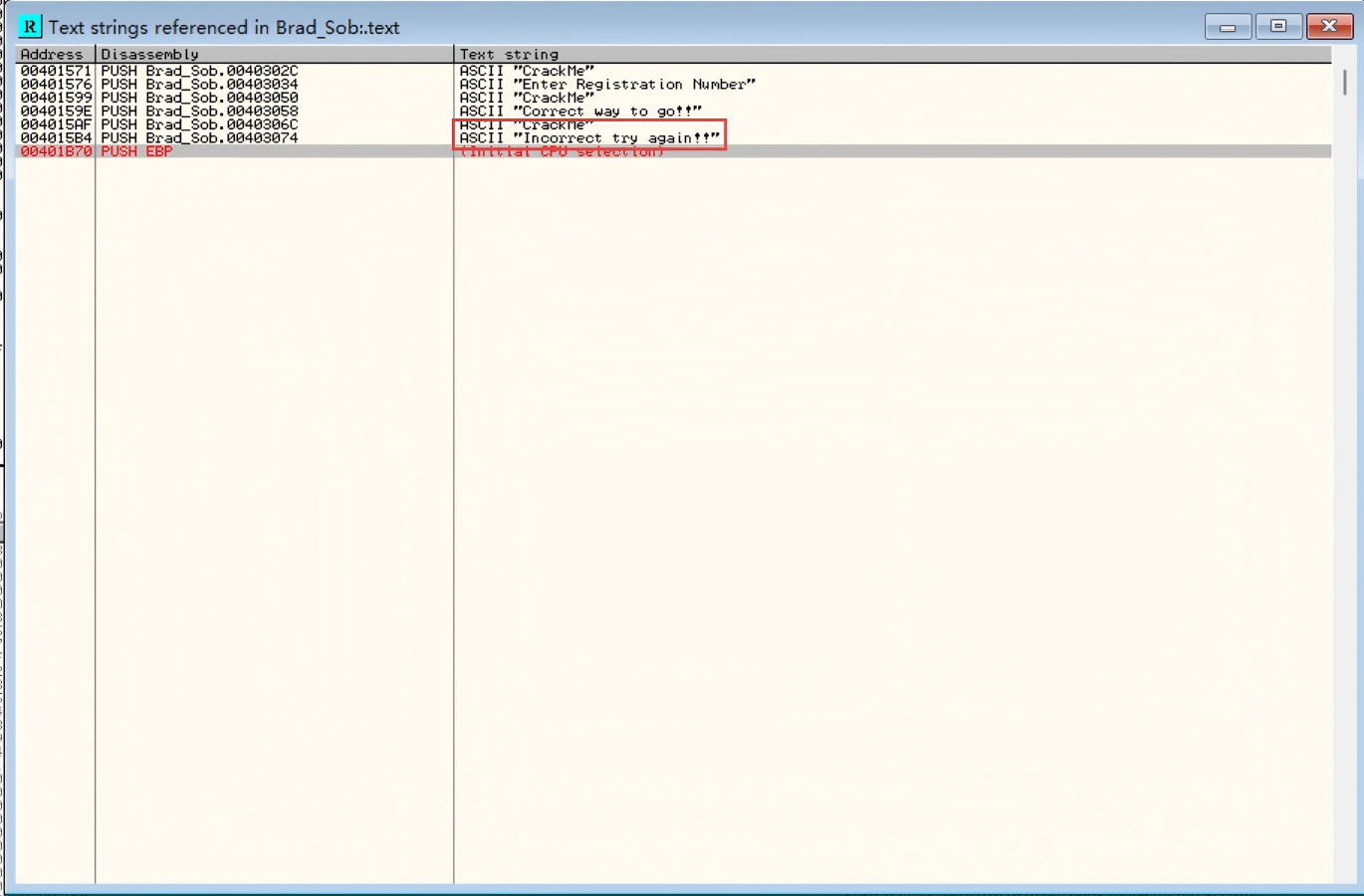Screen dimensions: 1364x896
Task: Select PUSH Brad_Sob.00403074 disassembly line
Action: (199, 138)
